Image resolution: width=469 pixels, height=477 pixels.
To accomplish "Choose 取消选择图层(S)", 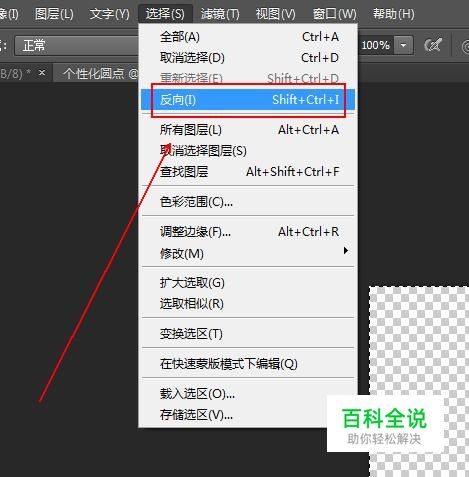I will [x=248, y=151].
